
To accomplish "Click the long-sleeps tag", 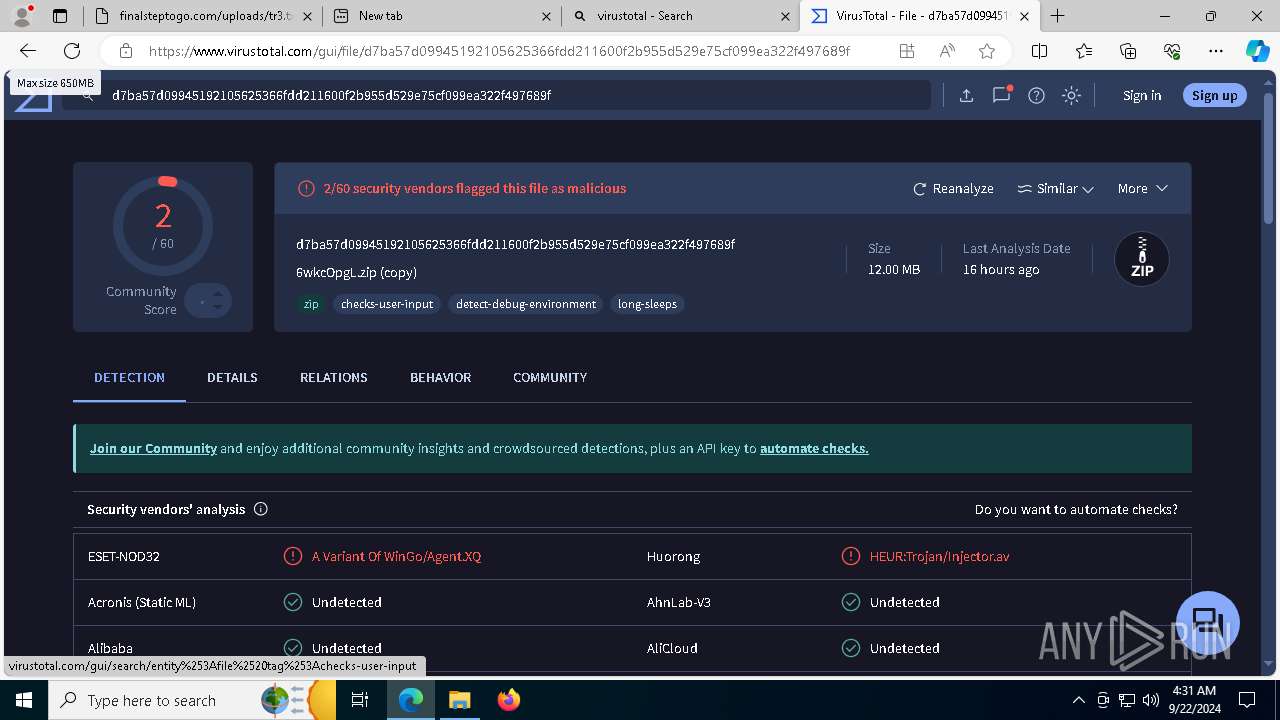I will [x=647, y=304].
